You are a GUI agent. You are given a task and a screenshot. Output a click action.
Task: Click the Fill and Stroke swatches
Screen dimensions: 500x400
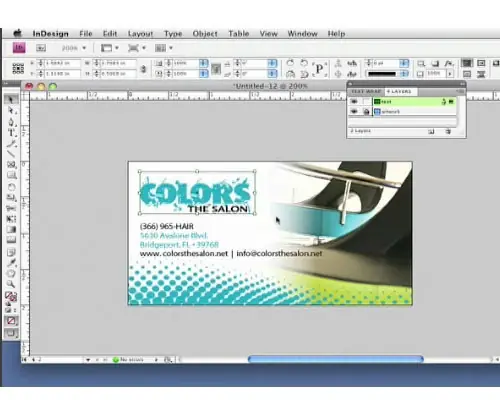click(11, 296)
